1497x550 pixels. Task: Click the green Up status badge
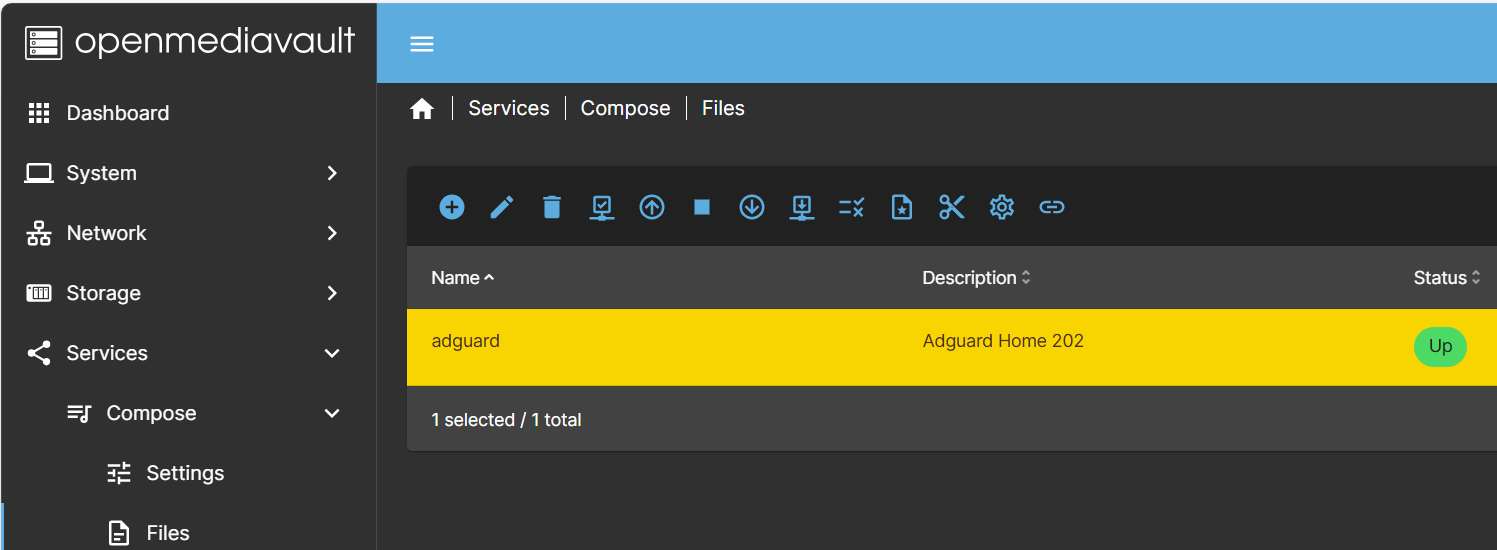point(1440,346)
